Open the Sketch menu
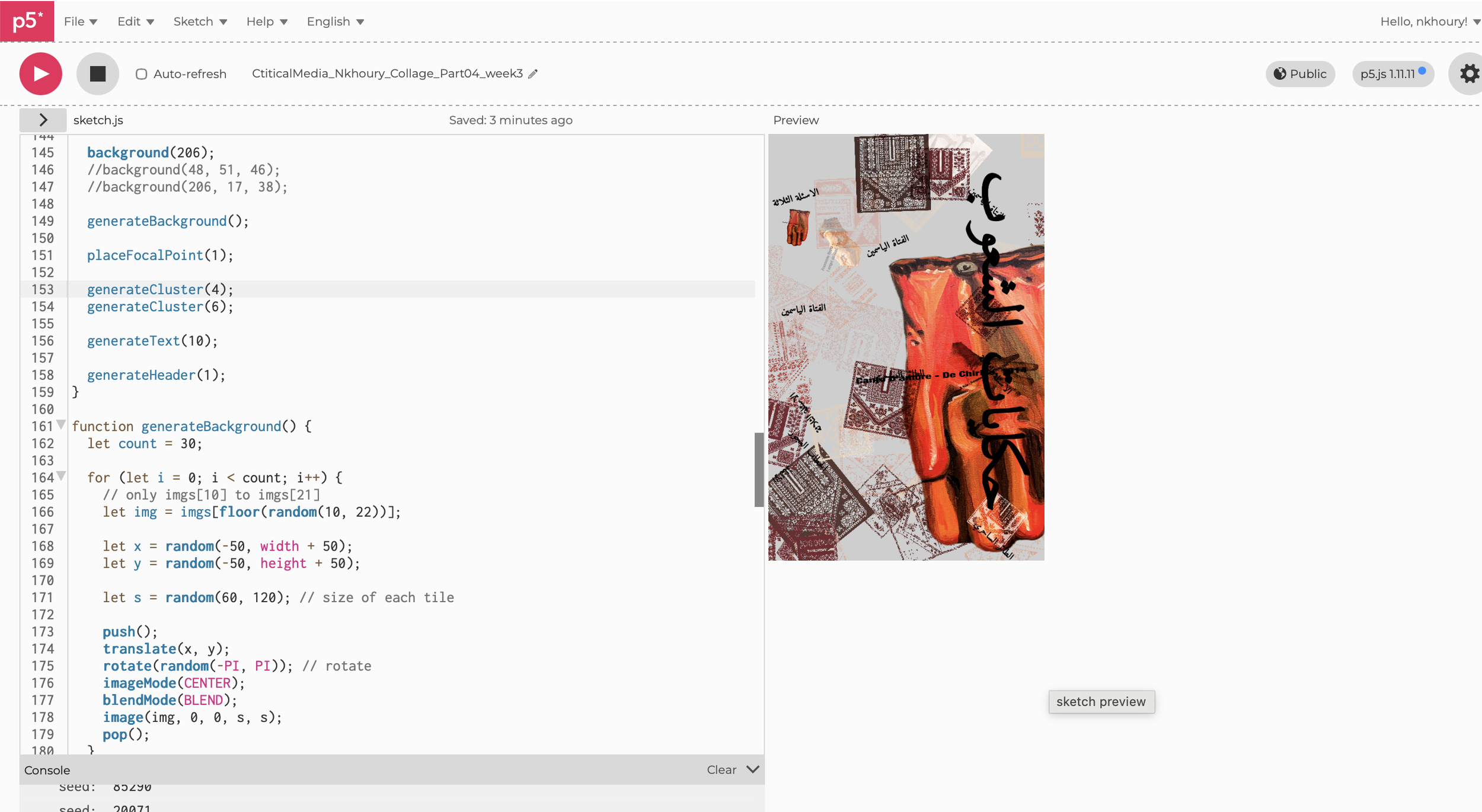 click(x=200, y=21)
